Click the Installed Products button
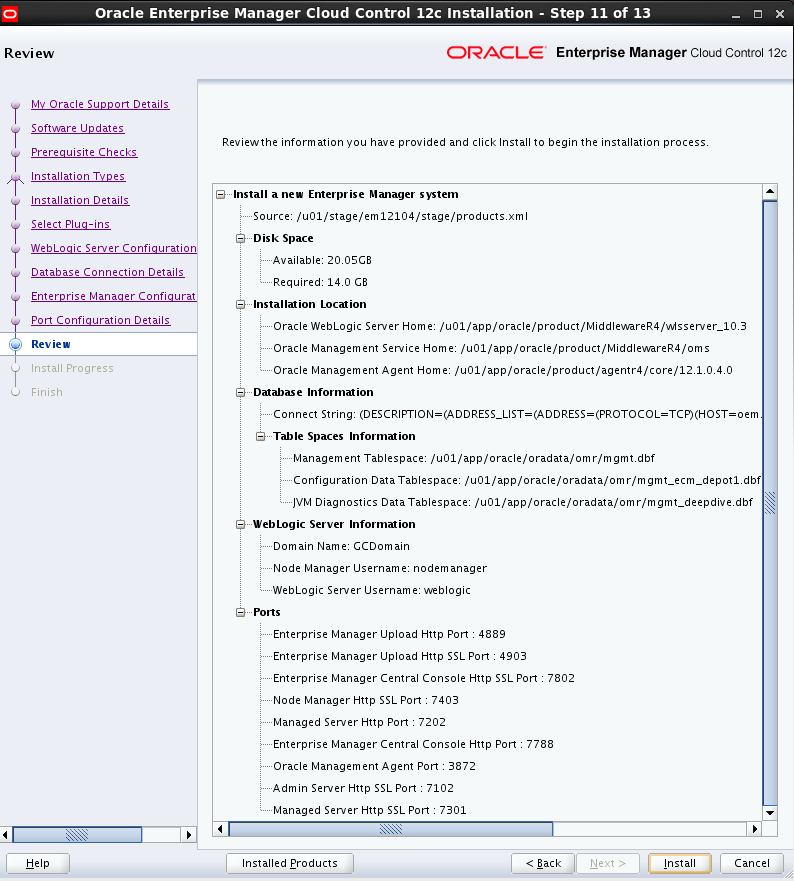Viewport: 794px width, 881px height. click(289, 864)
